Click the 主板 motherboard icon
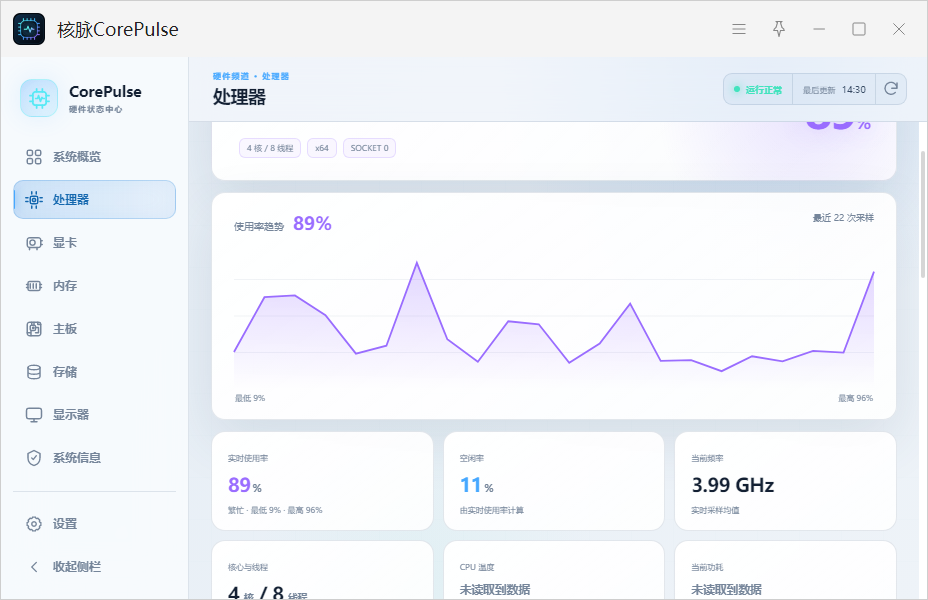Image resolution: width=928 pixels, height=600 pixels. (34, 329)
